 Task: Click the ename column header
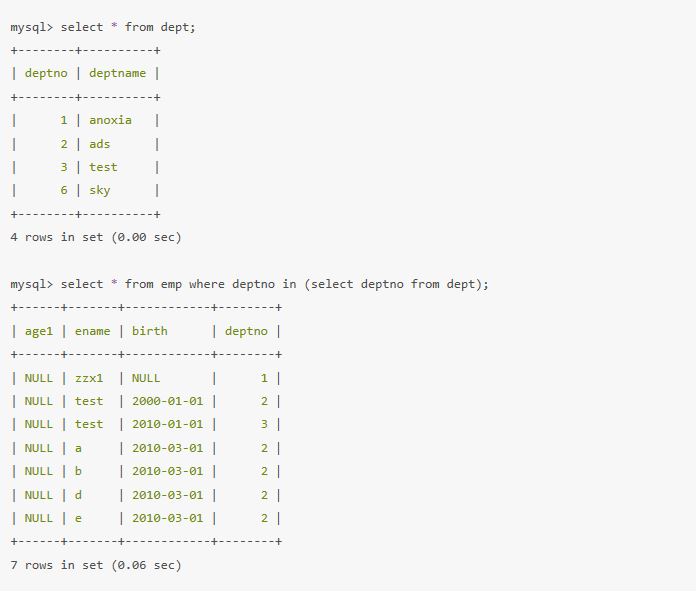coord(92,330)
